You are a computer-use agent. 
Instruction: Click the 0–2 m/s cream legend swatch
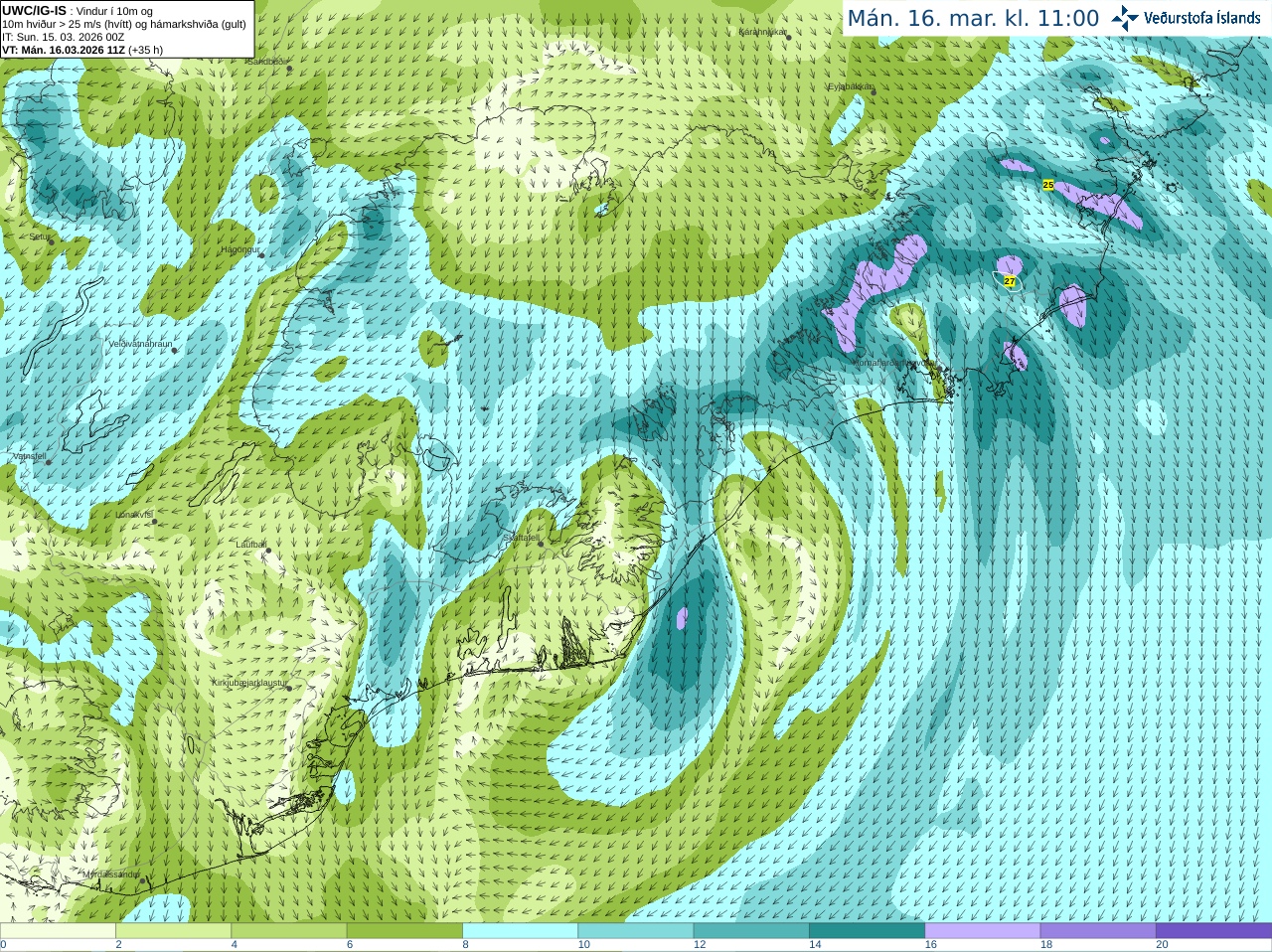click(58, 931)
